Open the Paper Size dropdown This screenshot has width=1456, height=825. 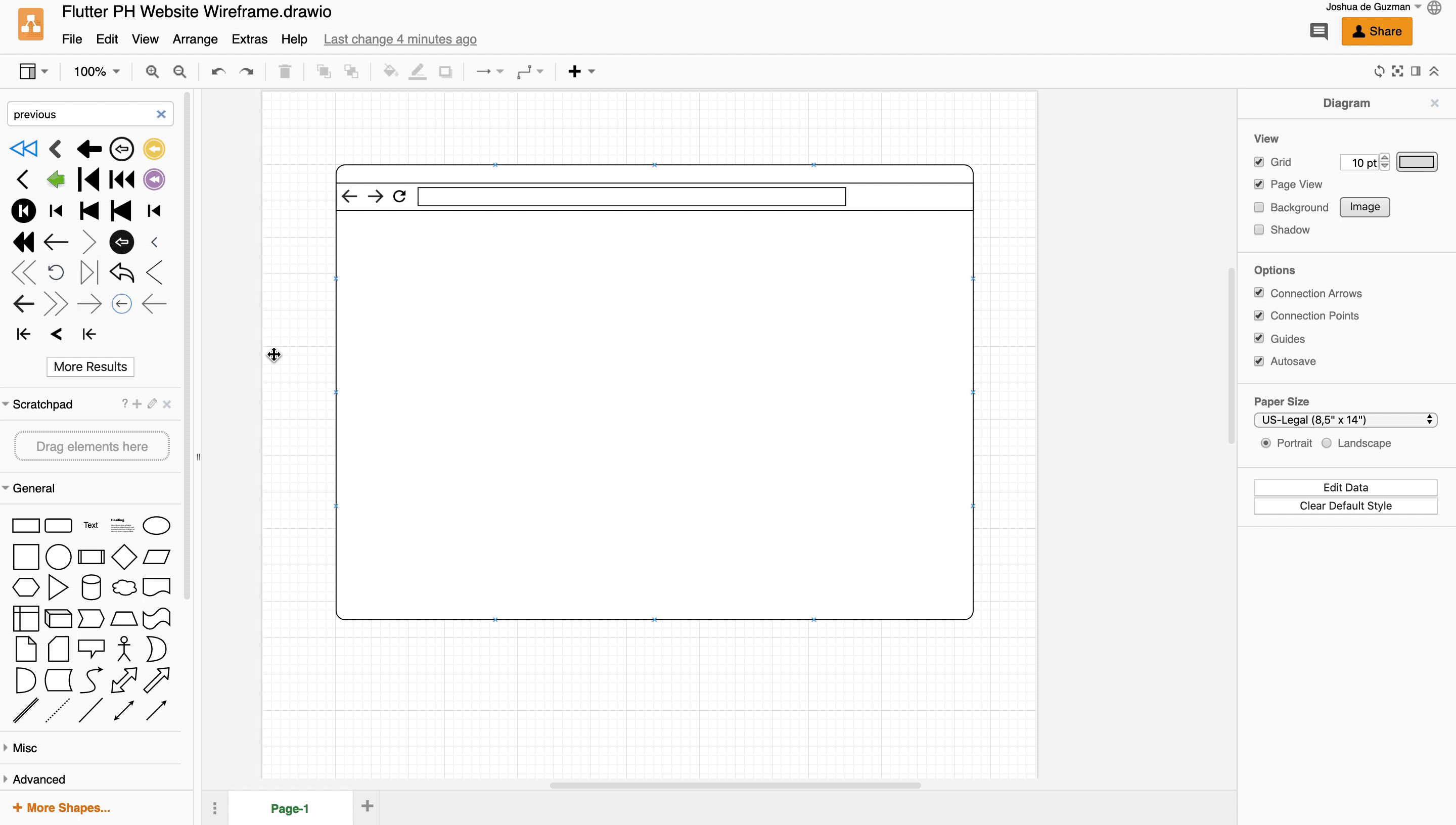pos(1345,420)
